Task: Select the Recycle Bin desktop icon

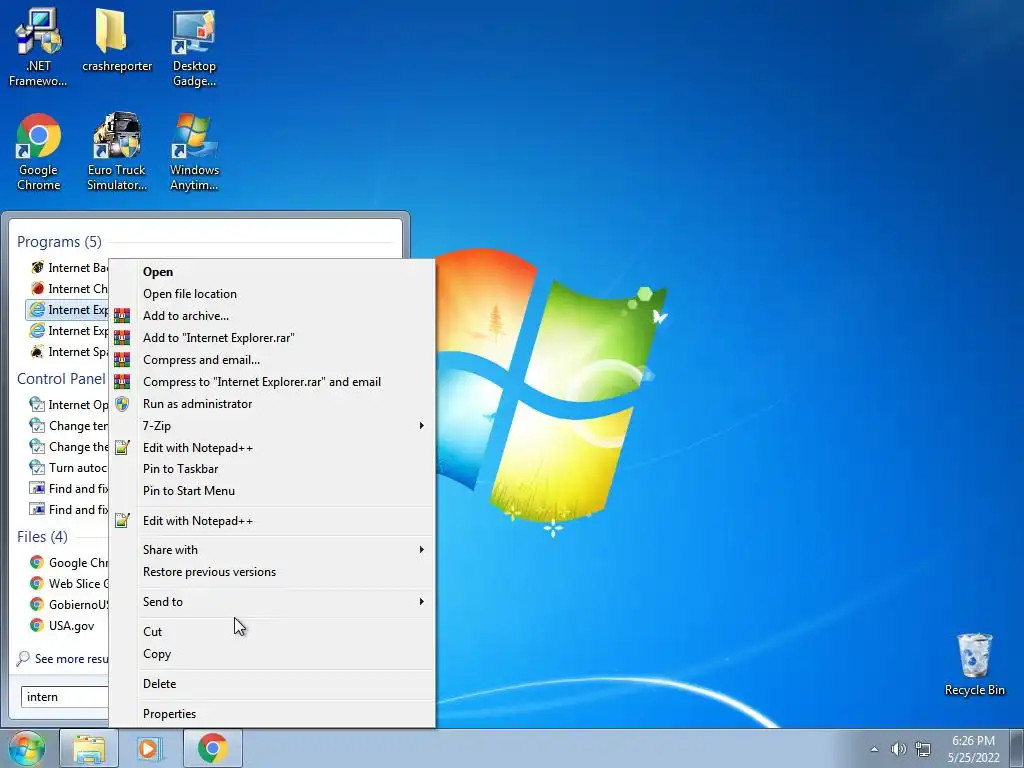Action: (x=974, y=664)
